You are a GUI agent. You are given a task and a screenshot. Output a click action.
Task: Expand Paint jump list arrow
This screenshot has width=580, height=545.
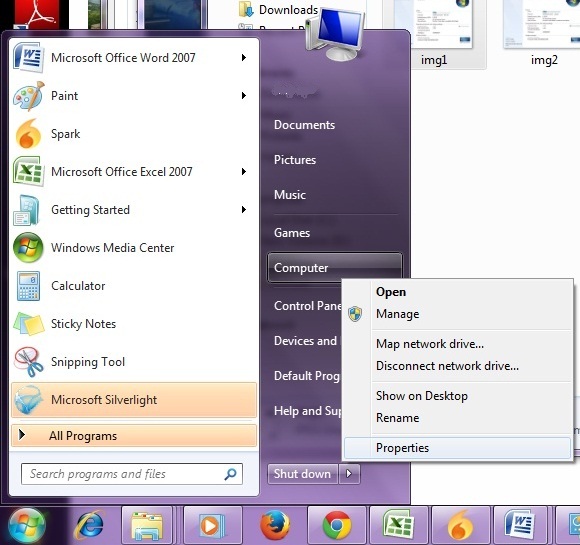[243, 96]
